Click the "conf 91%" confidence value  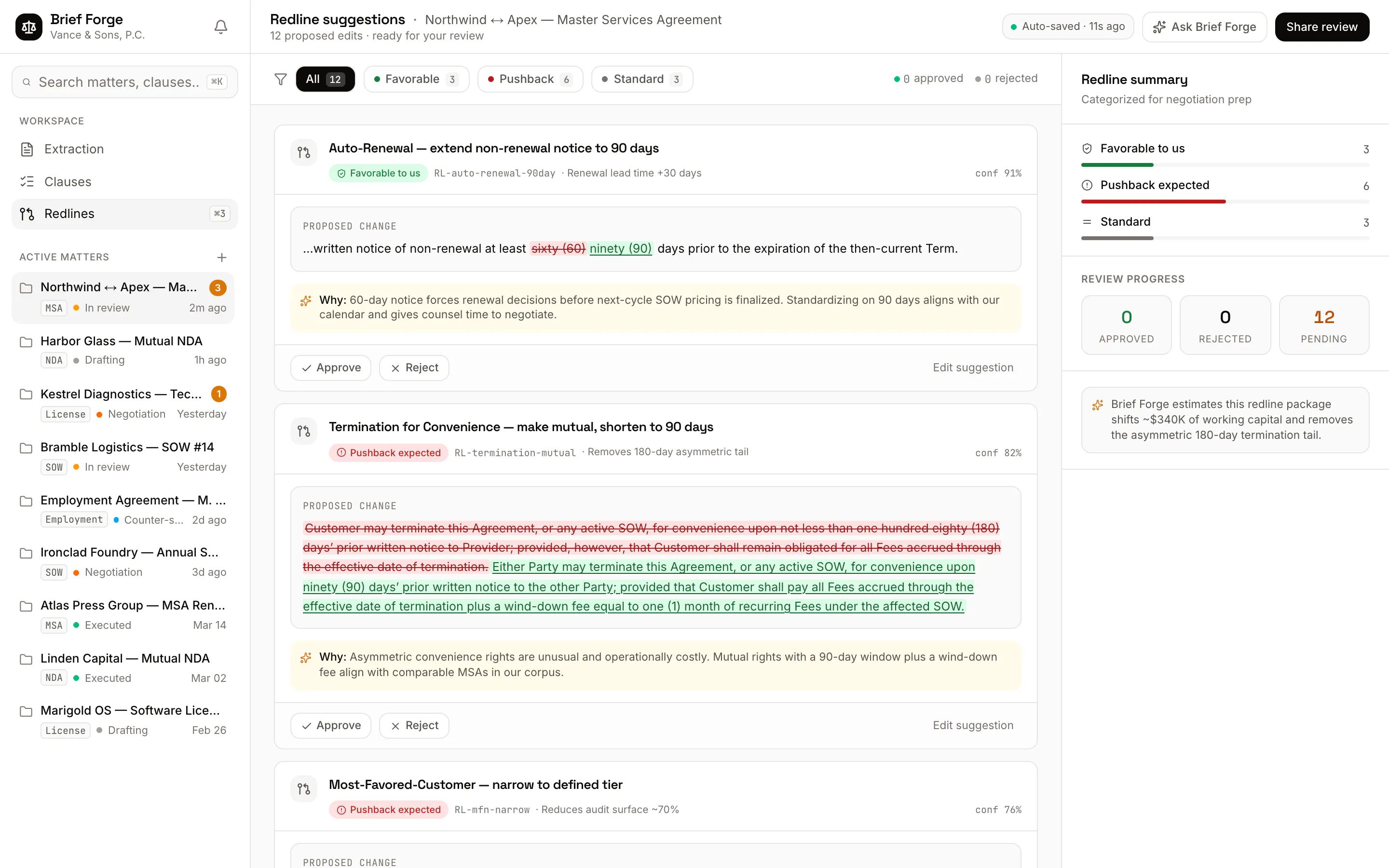(998, 174)
